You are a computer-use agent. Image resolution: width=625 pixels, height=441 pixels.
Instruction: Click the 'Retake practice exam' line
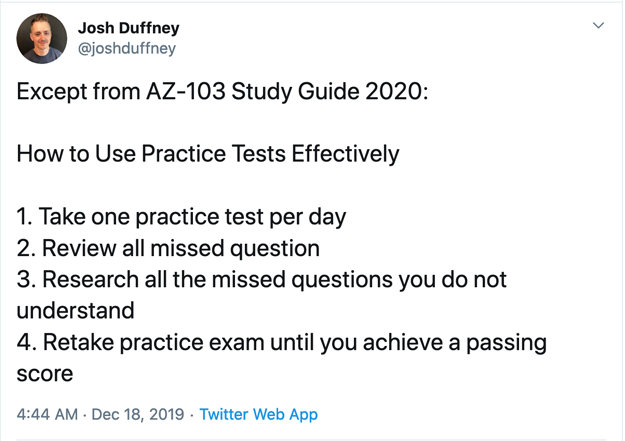[x=282, y=342]
